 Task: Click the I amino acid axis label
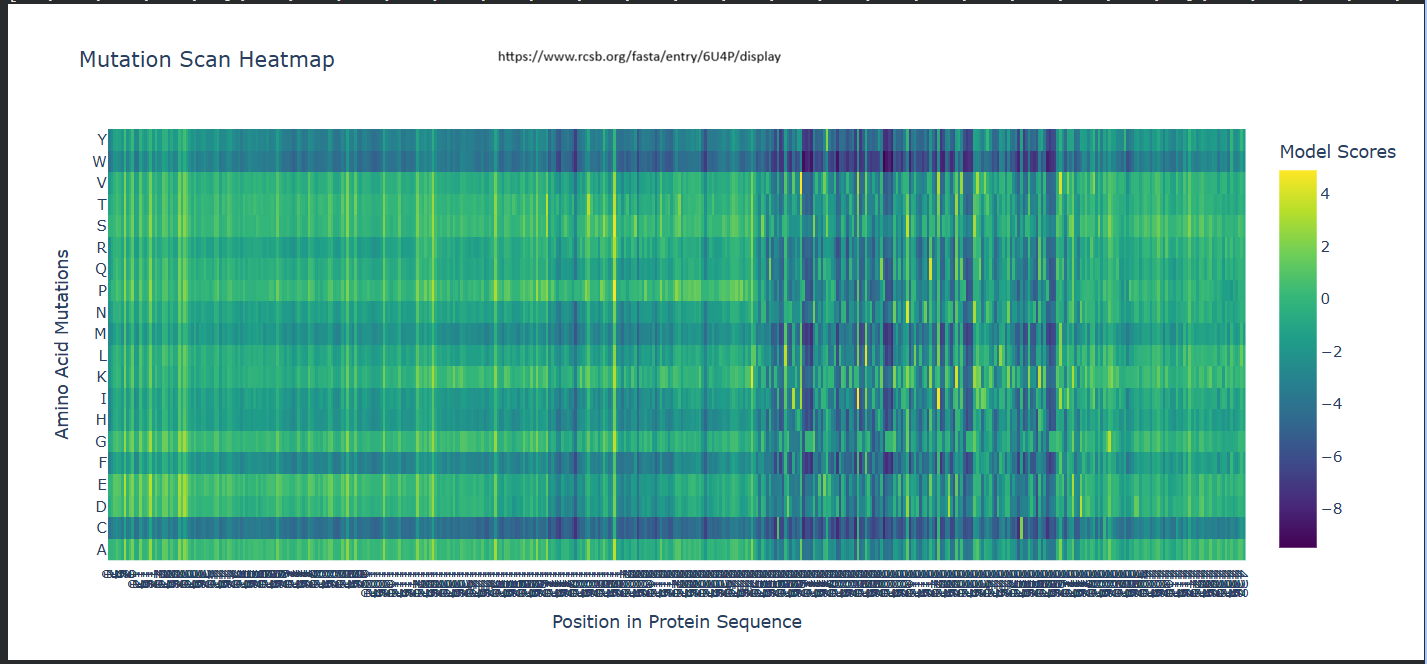[103, 398]
